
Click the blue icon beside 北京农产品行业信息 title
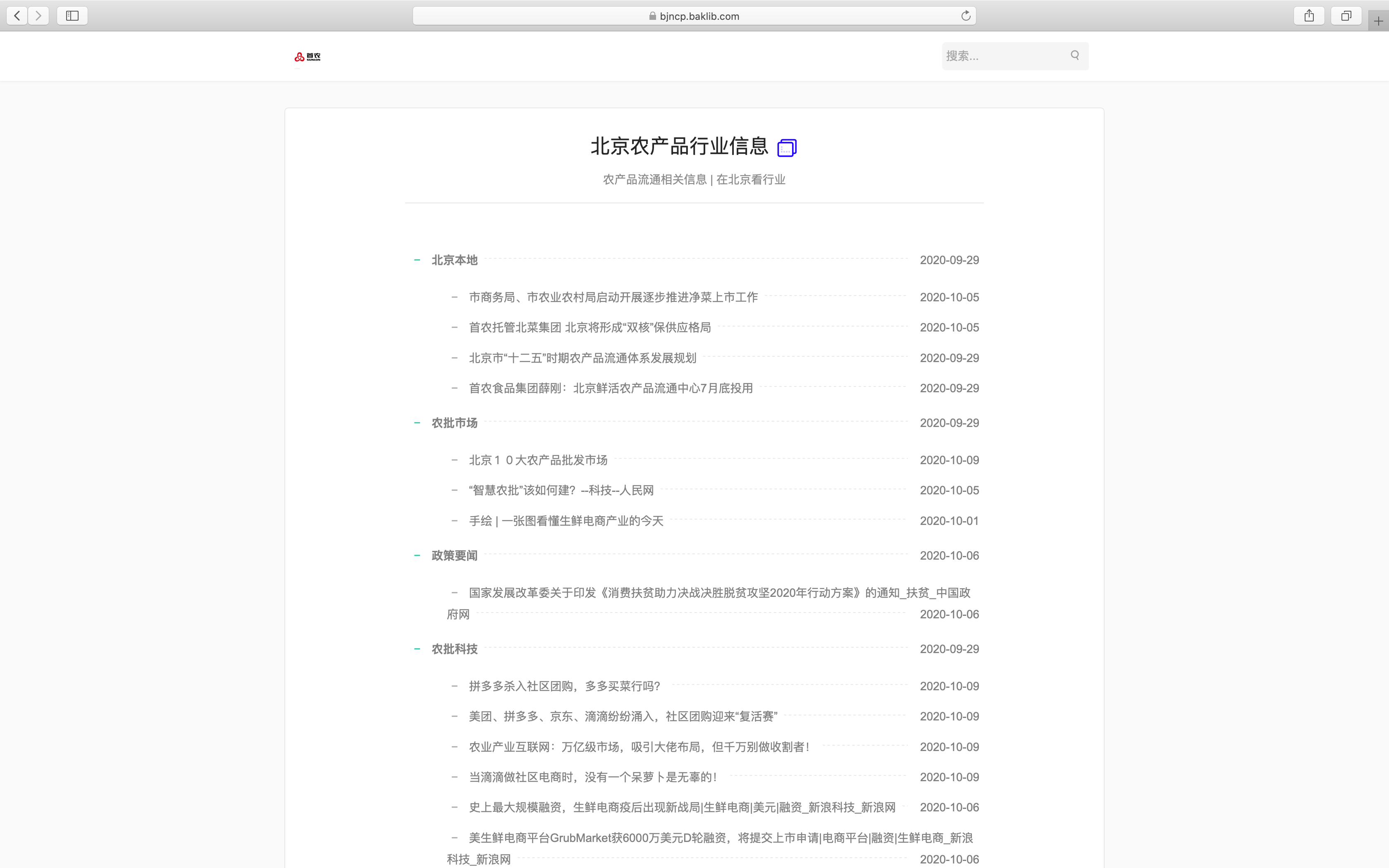[x=786, y=148]
